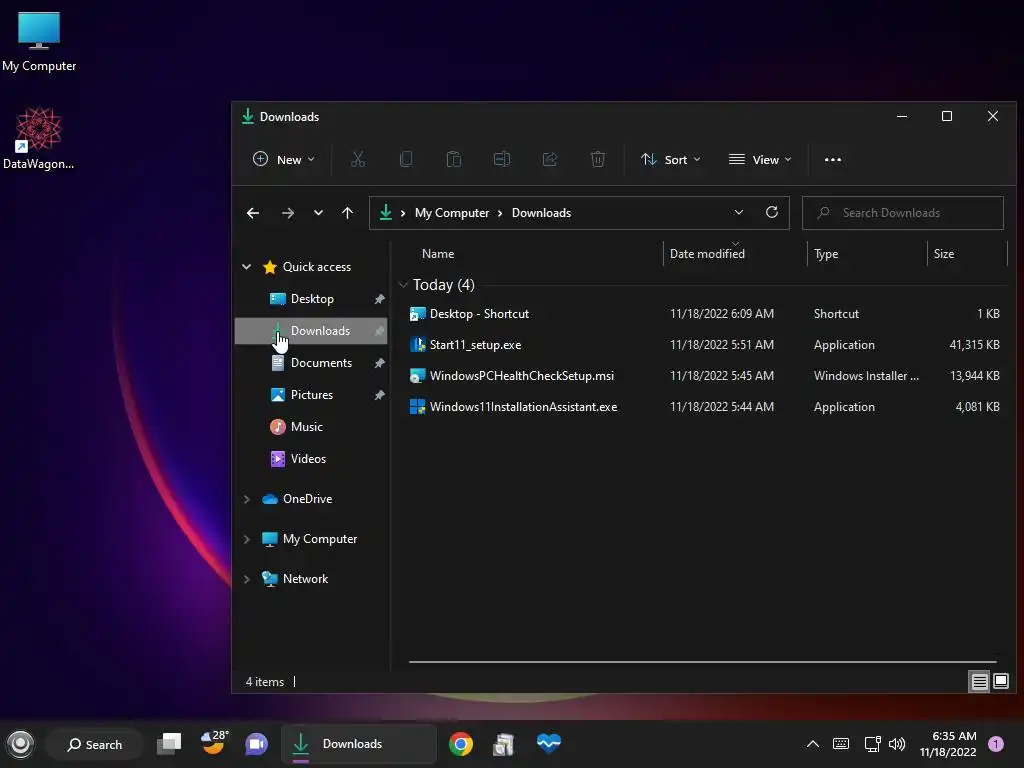Switch to details view layout icon

tap(980, 682)
